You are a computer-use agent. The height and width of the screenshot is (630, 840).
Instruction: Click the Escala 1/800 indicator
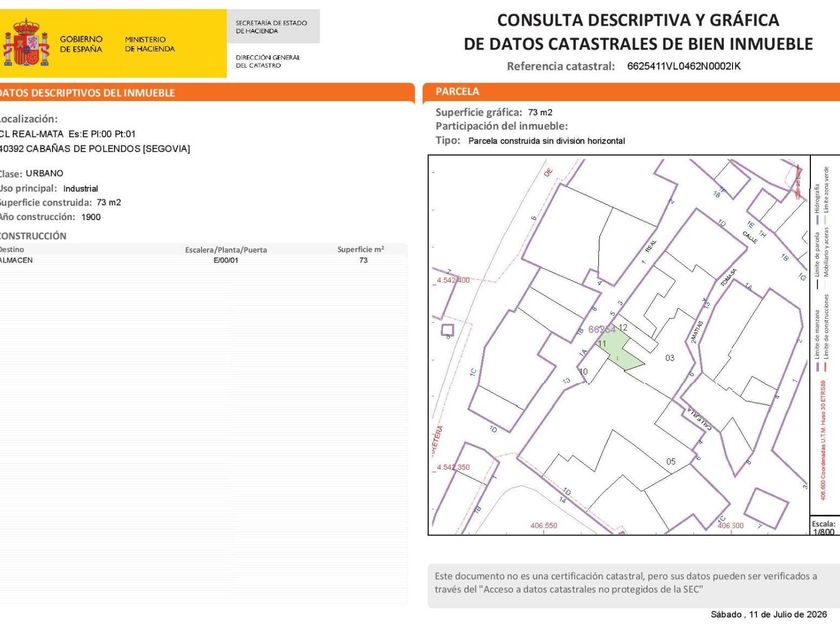pyautogui.click(x=823, y=527)
